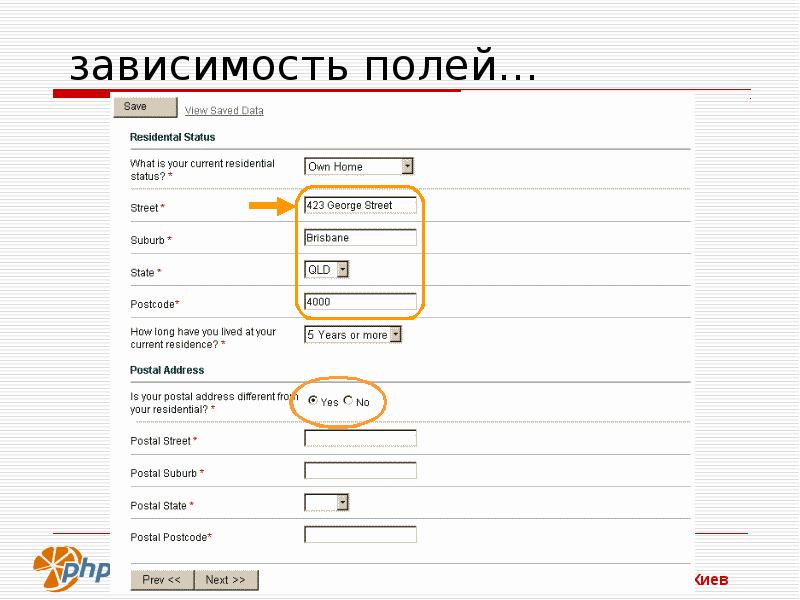The height and width of the screenshot is (600, 800).
Task: Select the Yes radio button
Action: pyautogui.click(x=313, y=401)
